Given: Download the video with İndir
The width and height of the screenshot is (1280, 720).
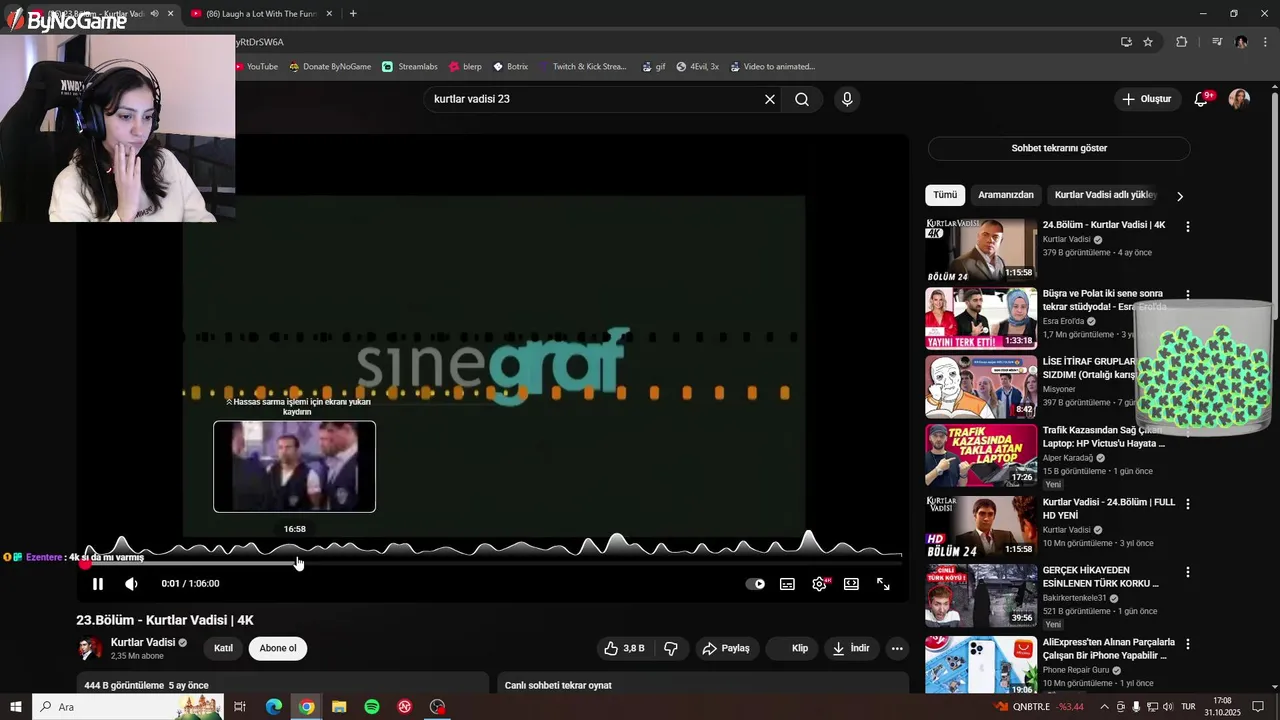Looking at the screenshot, I should coord(851,648).
